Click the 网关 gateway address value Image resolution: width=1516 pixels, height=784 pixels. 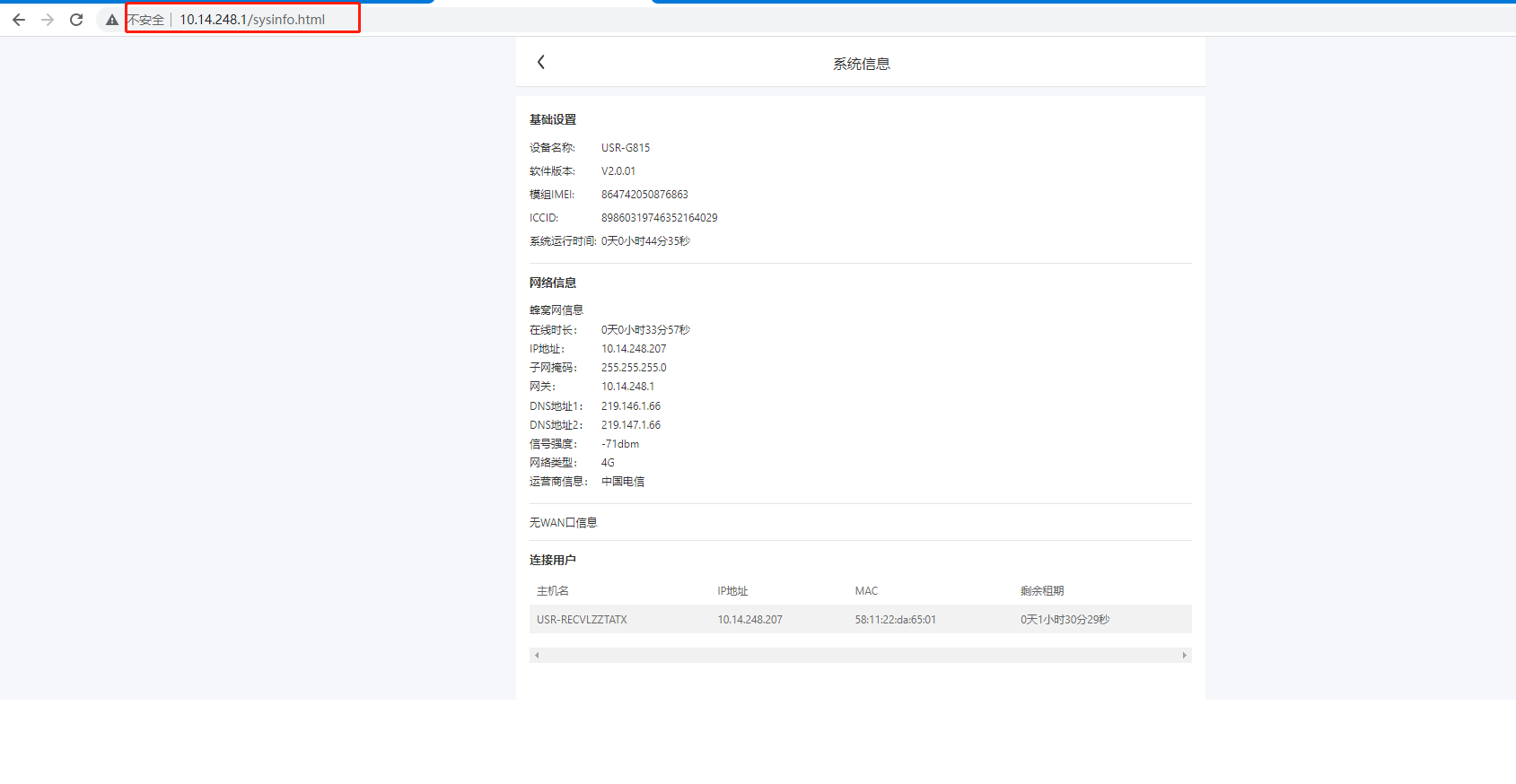627,387
